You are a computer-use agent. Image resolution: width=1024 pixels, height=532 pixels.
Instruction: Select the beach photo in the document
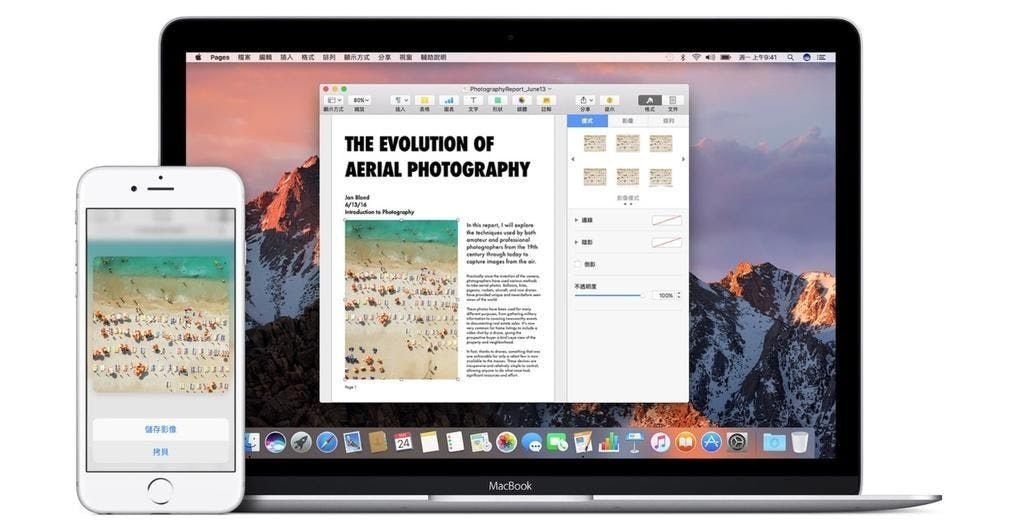click(402, 300)
